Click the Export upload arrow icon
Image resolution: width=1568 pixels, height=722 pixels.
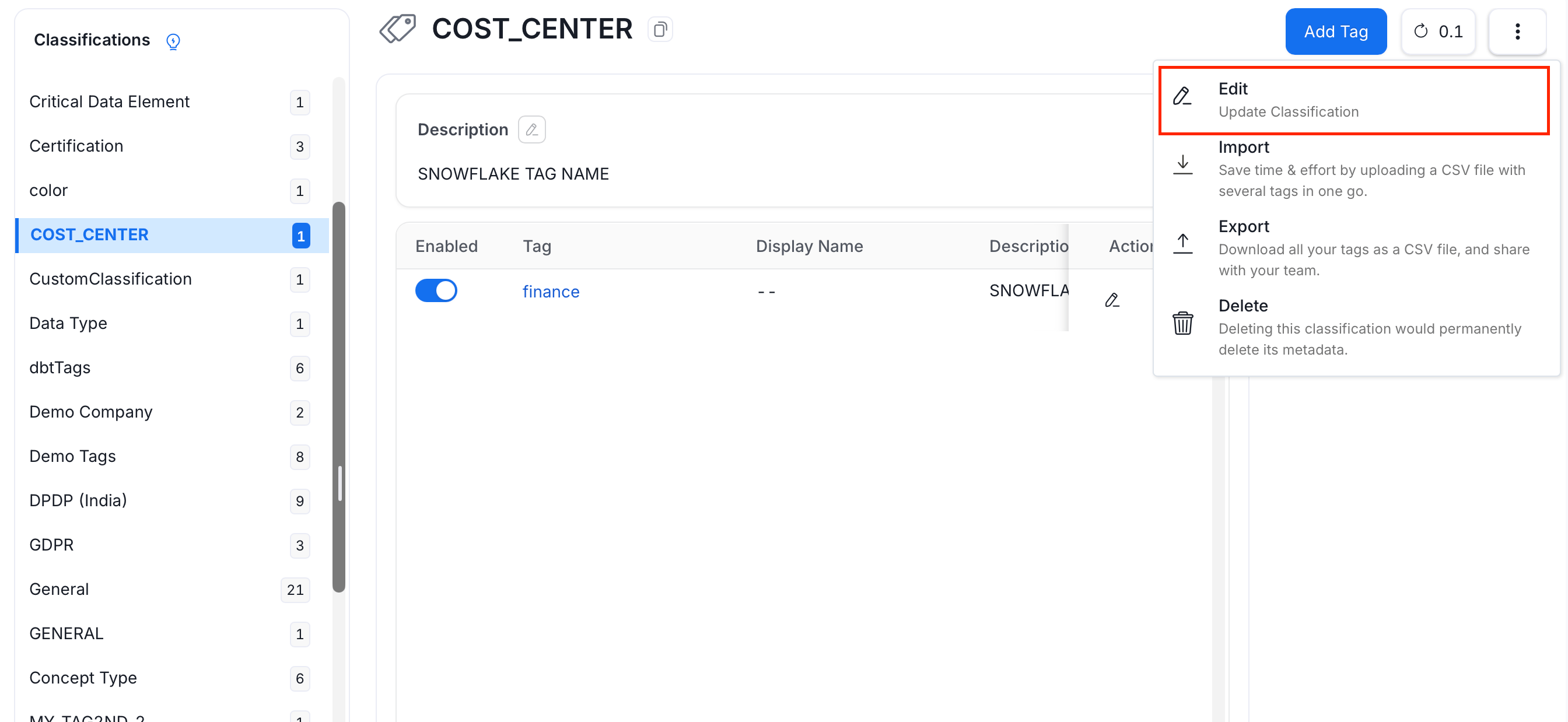click(x=1182, y=244)
